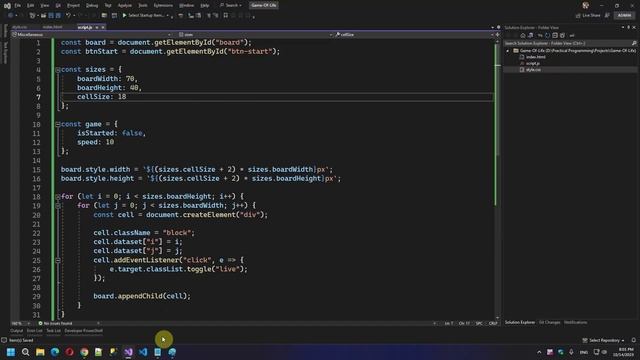The width and height of the screenshot is (640, 360).
Task: Open the account profile avatar
Action: click(x=586, y=5)
